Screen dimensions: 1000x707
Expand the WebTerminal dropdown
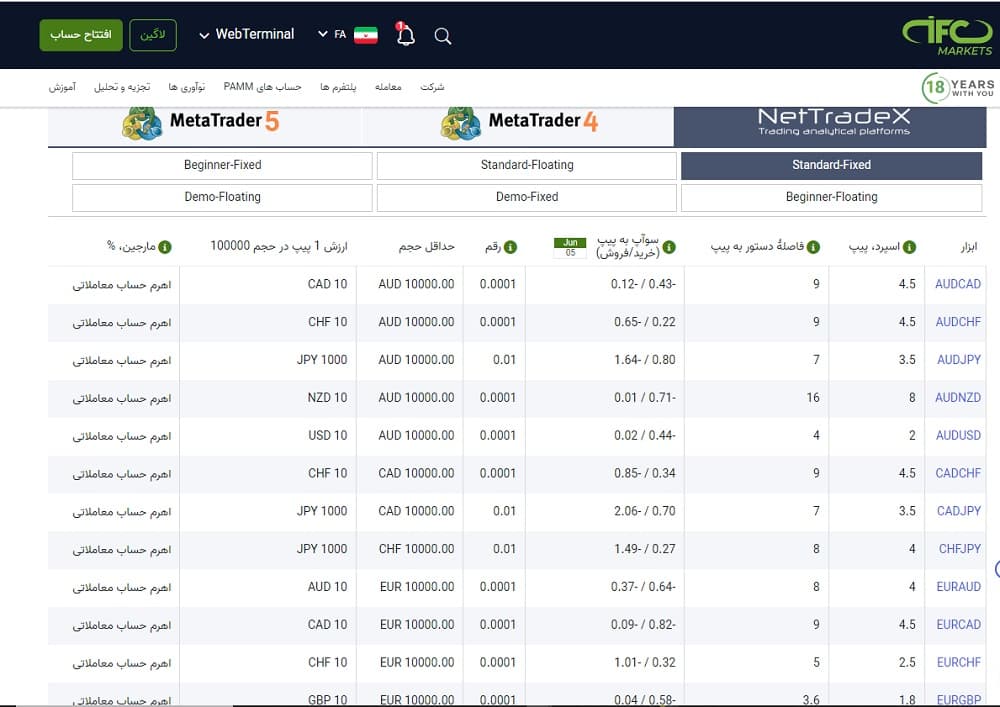tap(247, 34)
